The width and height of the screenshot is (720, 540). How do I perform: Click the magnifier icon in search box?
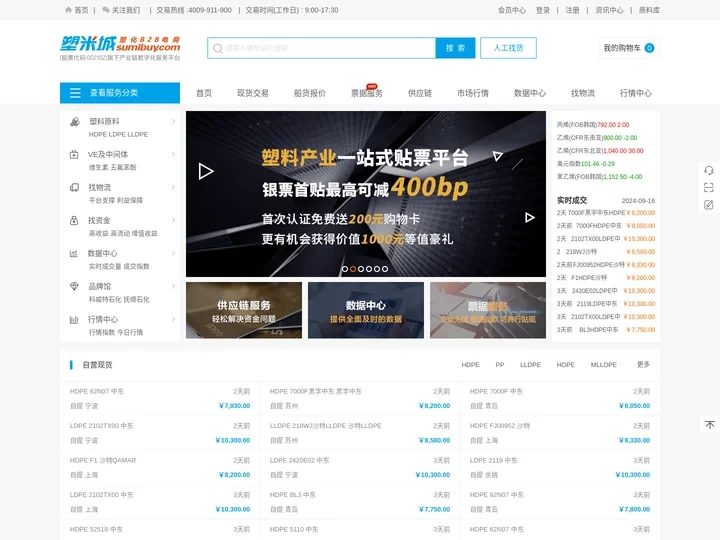(x=218, y=48)
